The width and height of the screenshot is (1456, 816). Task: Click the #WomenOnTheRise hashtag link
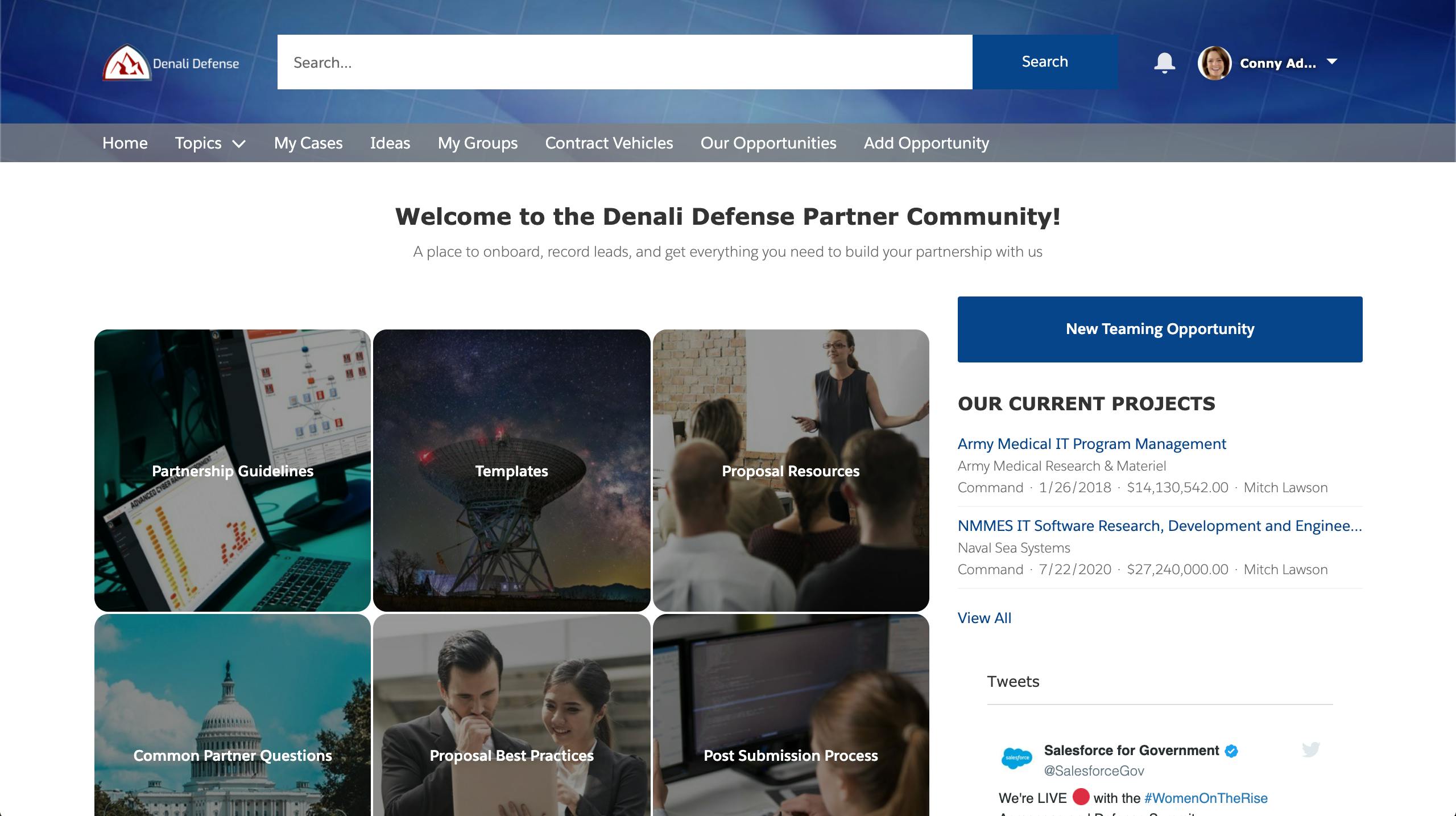(x=1206, y=798)
